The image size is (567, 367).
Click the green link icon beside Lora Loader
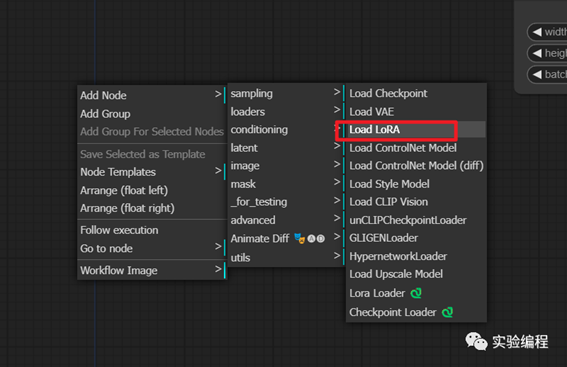pyautogui.click(x=416, y=293)
